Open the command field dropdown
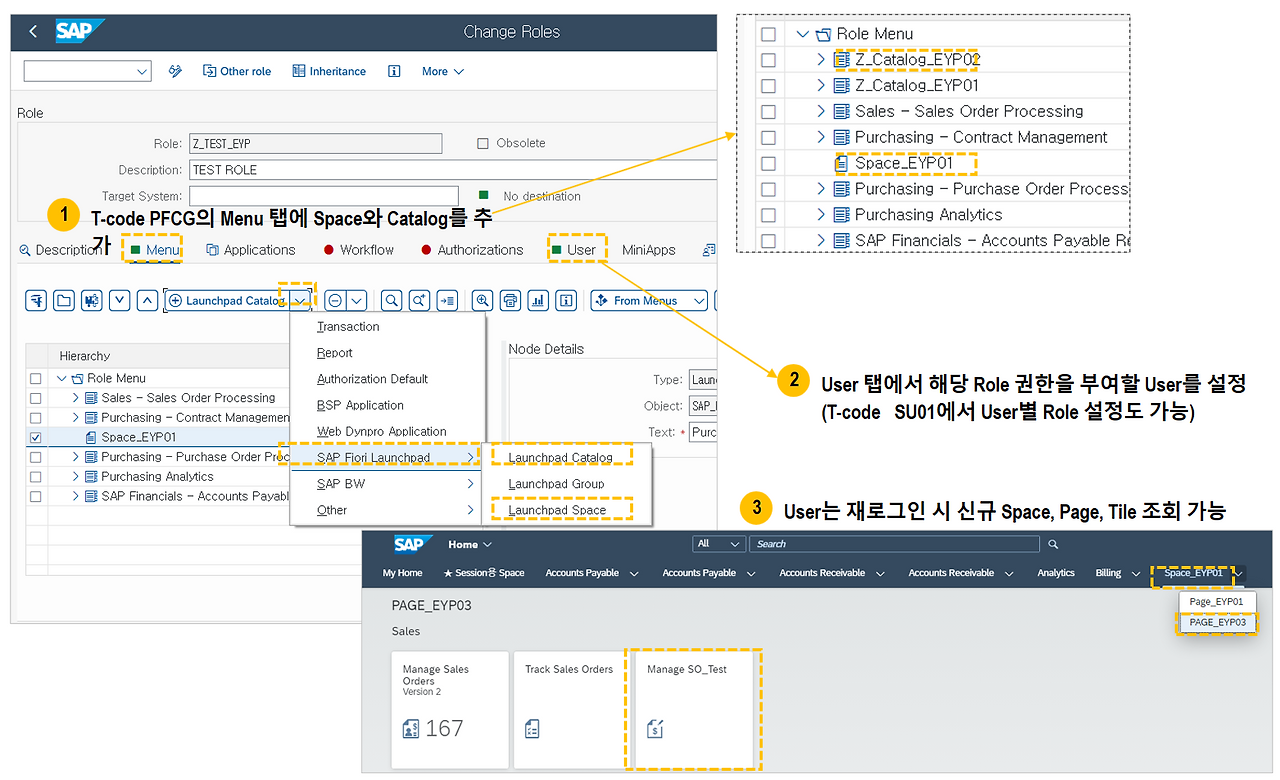 [x=141, y=71]
